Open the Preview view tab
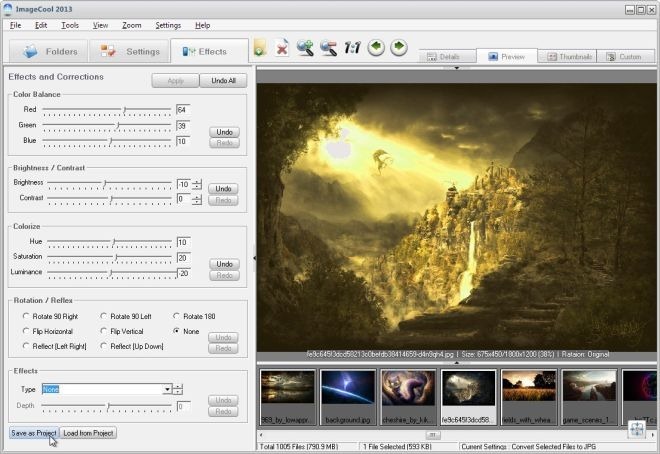 click(x=507, y=56)
